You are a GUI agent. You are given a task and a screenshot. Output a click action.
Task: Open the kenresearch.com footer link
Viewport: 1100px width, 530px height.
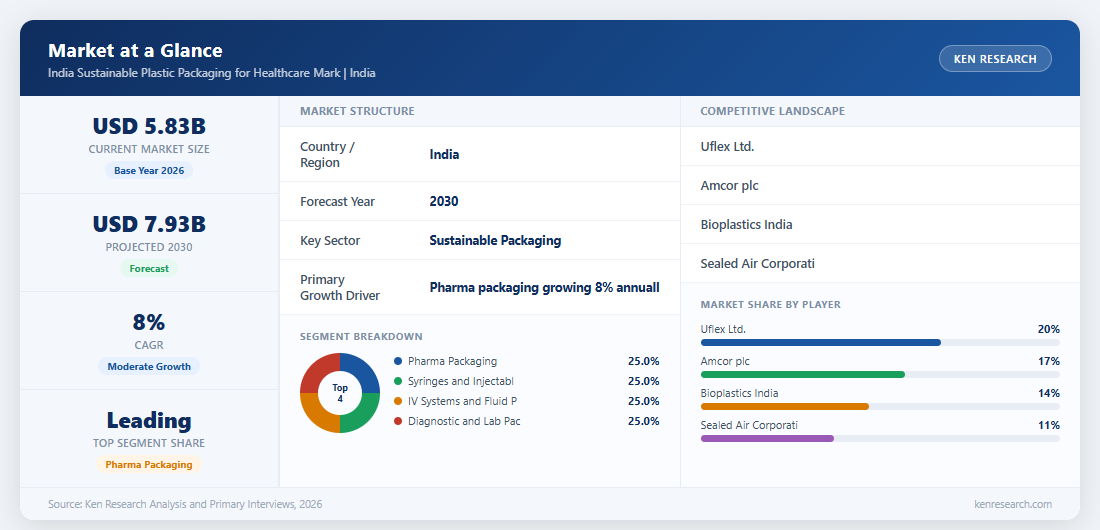1013,504
